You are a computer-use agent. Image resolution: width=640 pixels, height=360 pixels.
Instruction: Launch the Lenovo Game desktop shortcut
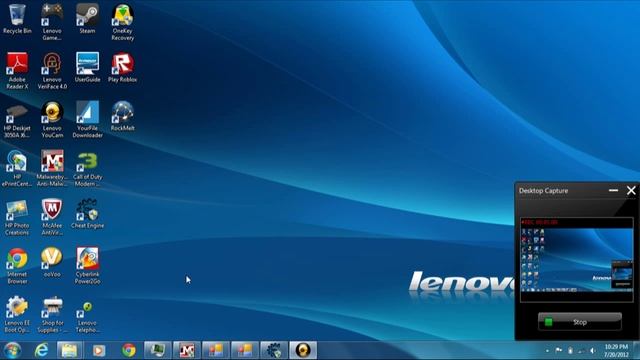tap(52, 22)
